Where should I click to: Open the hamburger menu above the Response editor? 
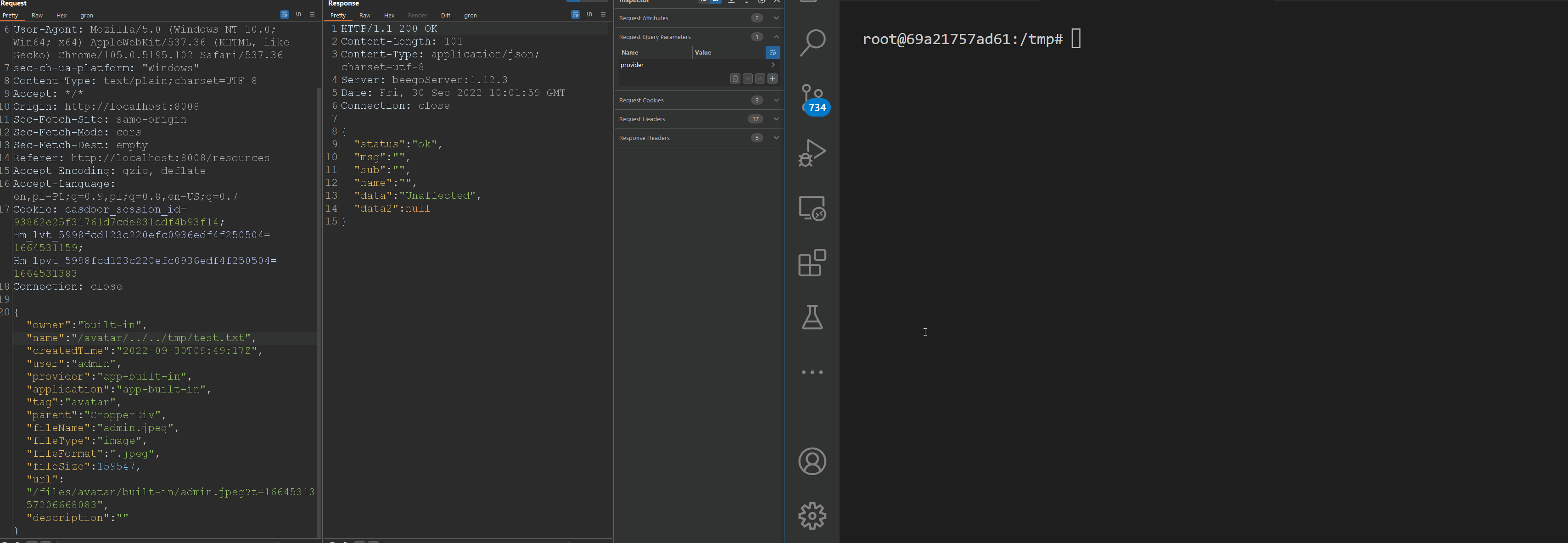pyautogui.click(x=603, y=14)
